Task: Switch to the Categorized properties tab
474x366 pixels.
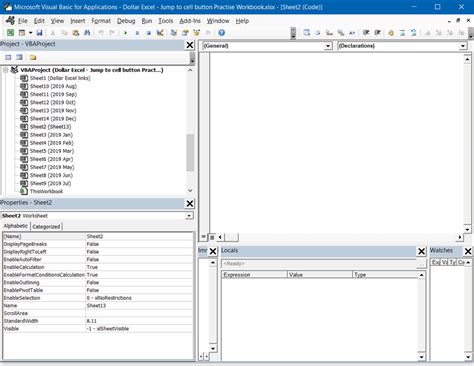Action: coord(46,227)
